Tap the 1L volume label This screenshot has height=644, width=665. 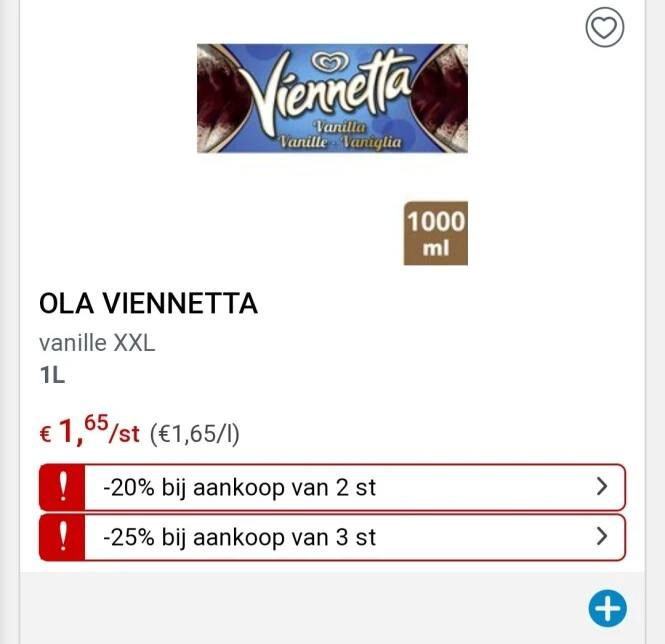[x=52, y=375]
